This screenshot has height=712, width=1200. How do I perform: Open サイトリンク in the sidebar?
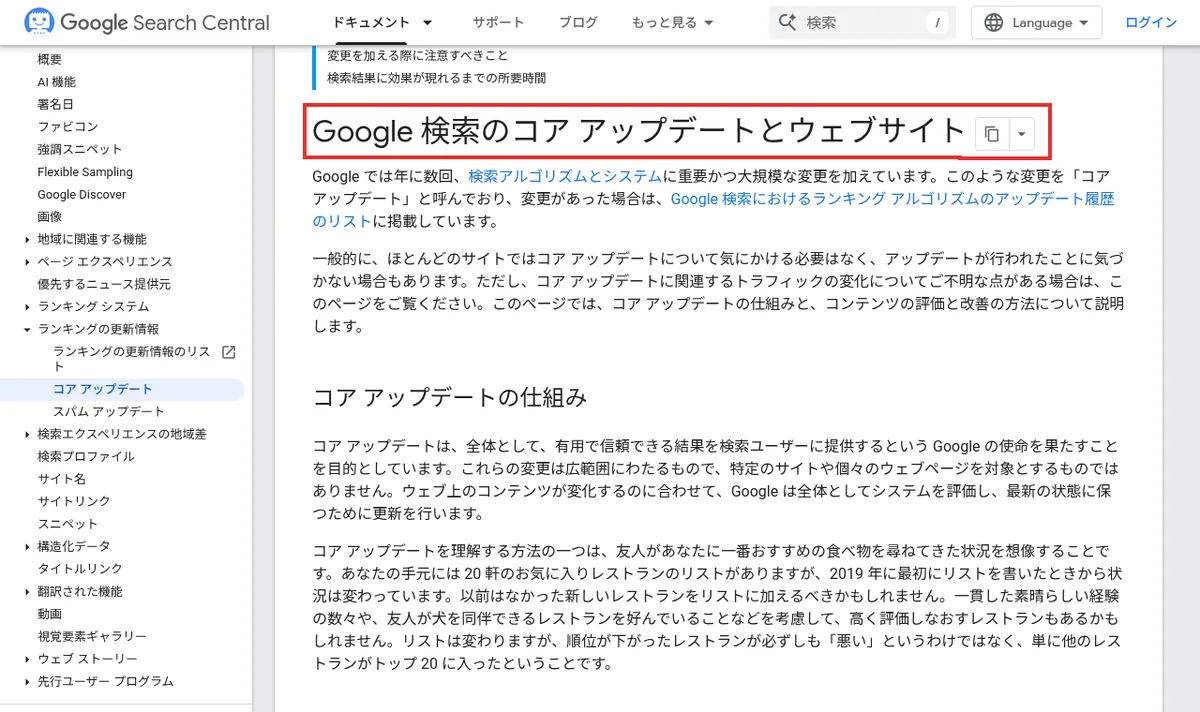(74, 501)
